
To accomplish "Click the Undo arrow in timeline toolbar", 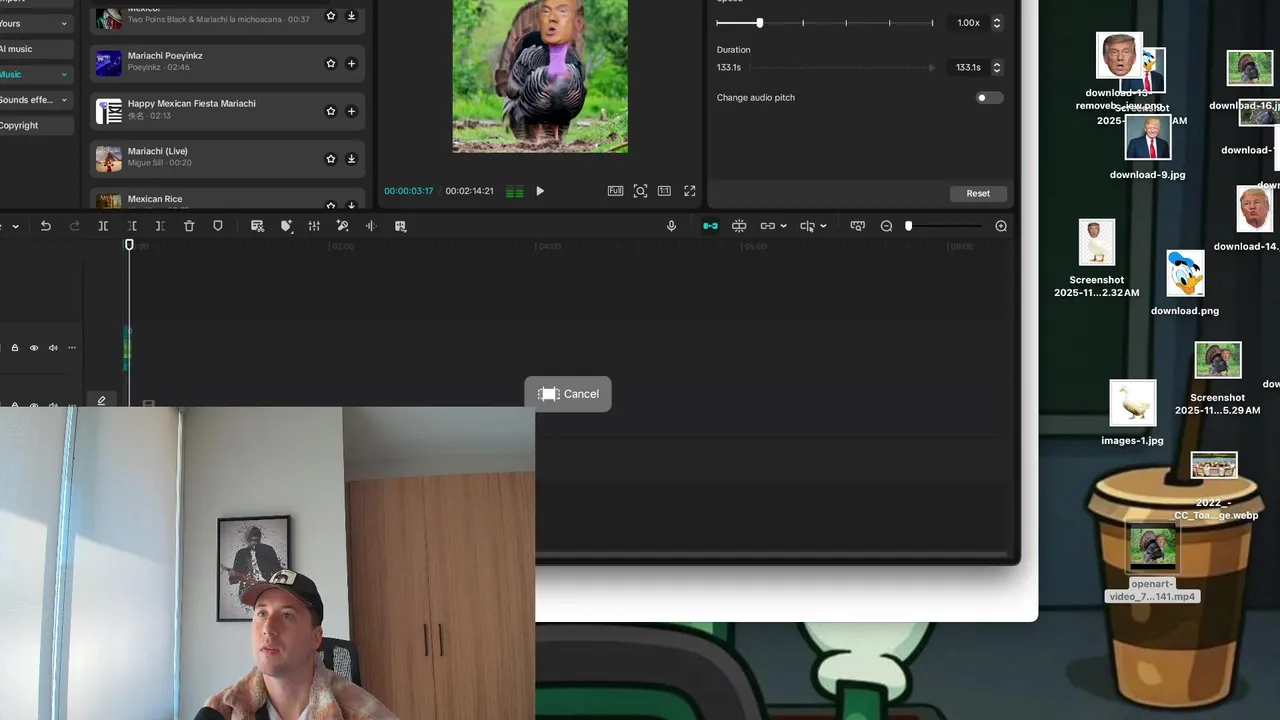I will (45, 226).
